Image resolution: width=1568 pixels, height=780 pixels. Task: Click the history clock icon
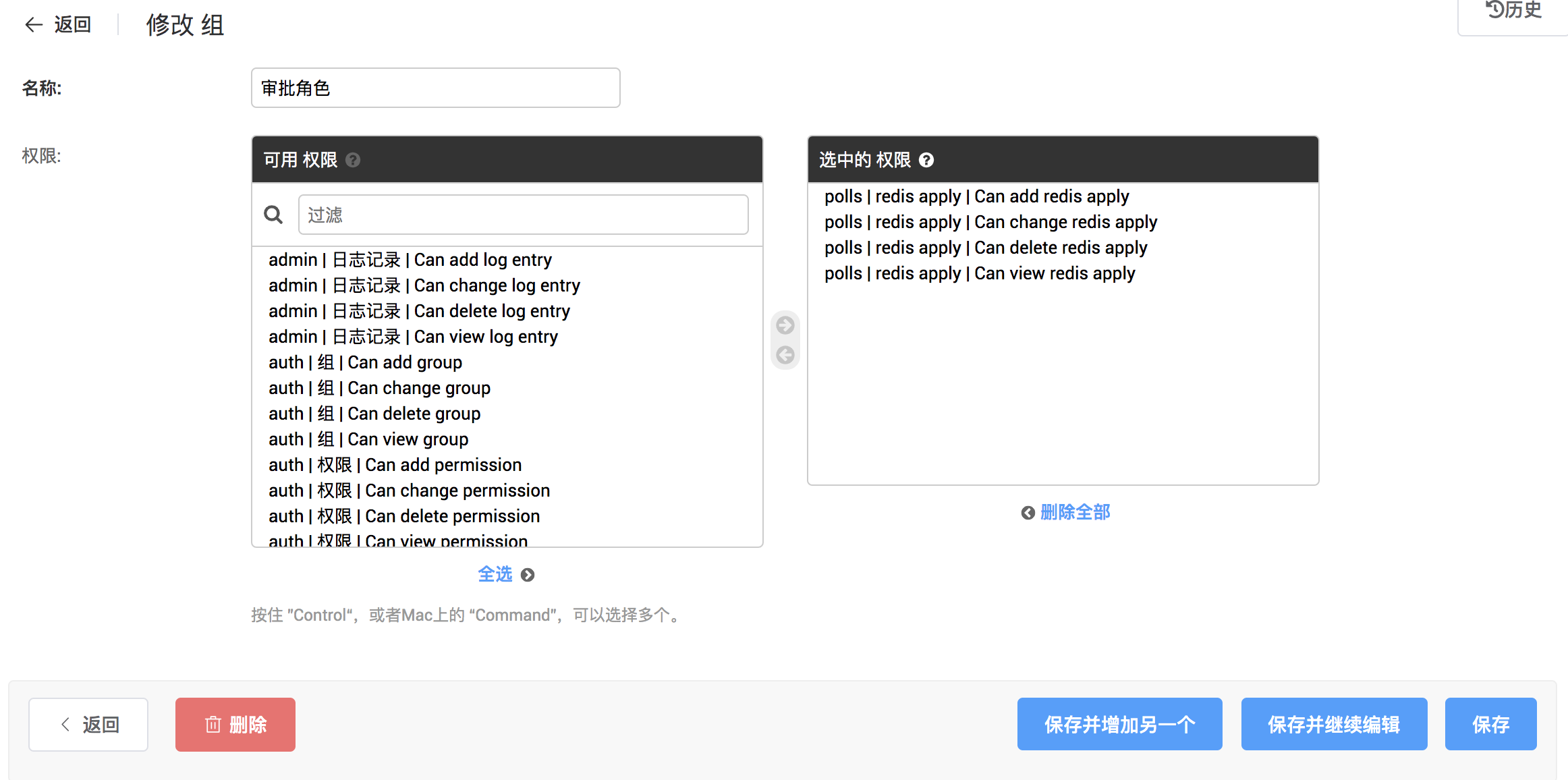click(1494, 10)
